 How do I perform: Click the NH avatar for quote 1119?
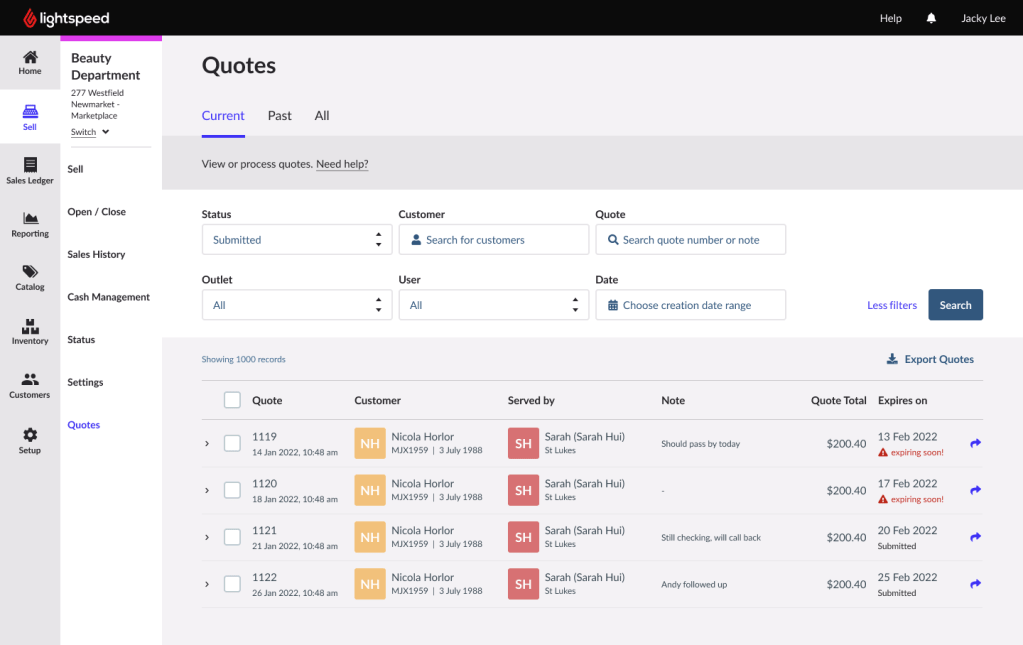coord(370,443)
